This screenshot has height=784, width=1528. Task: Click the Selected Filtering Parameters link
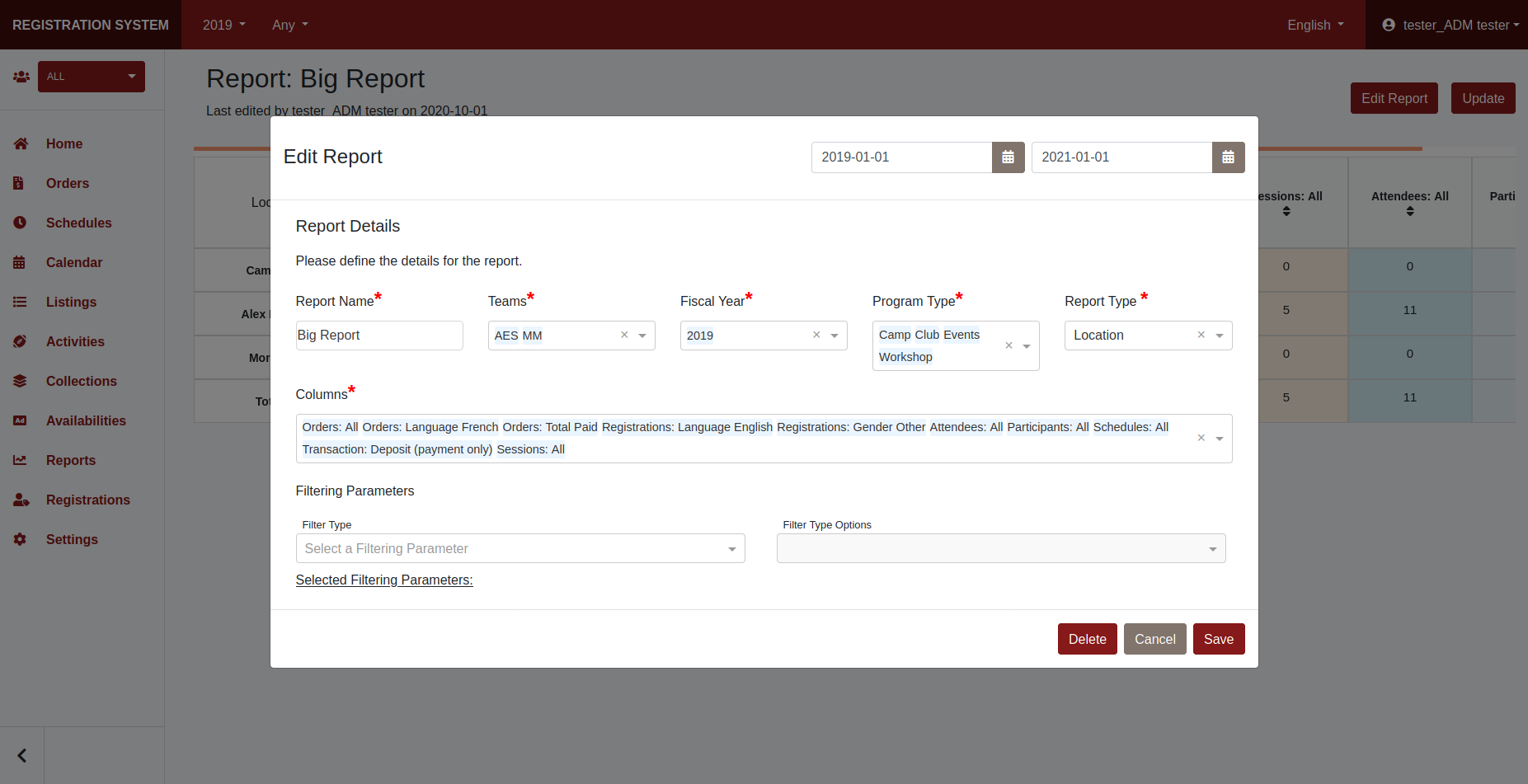[x=383, y=580]
